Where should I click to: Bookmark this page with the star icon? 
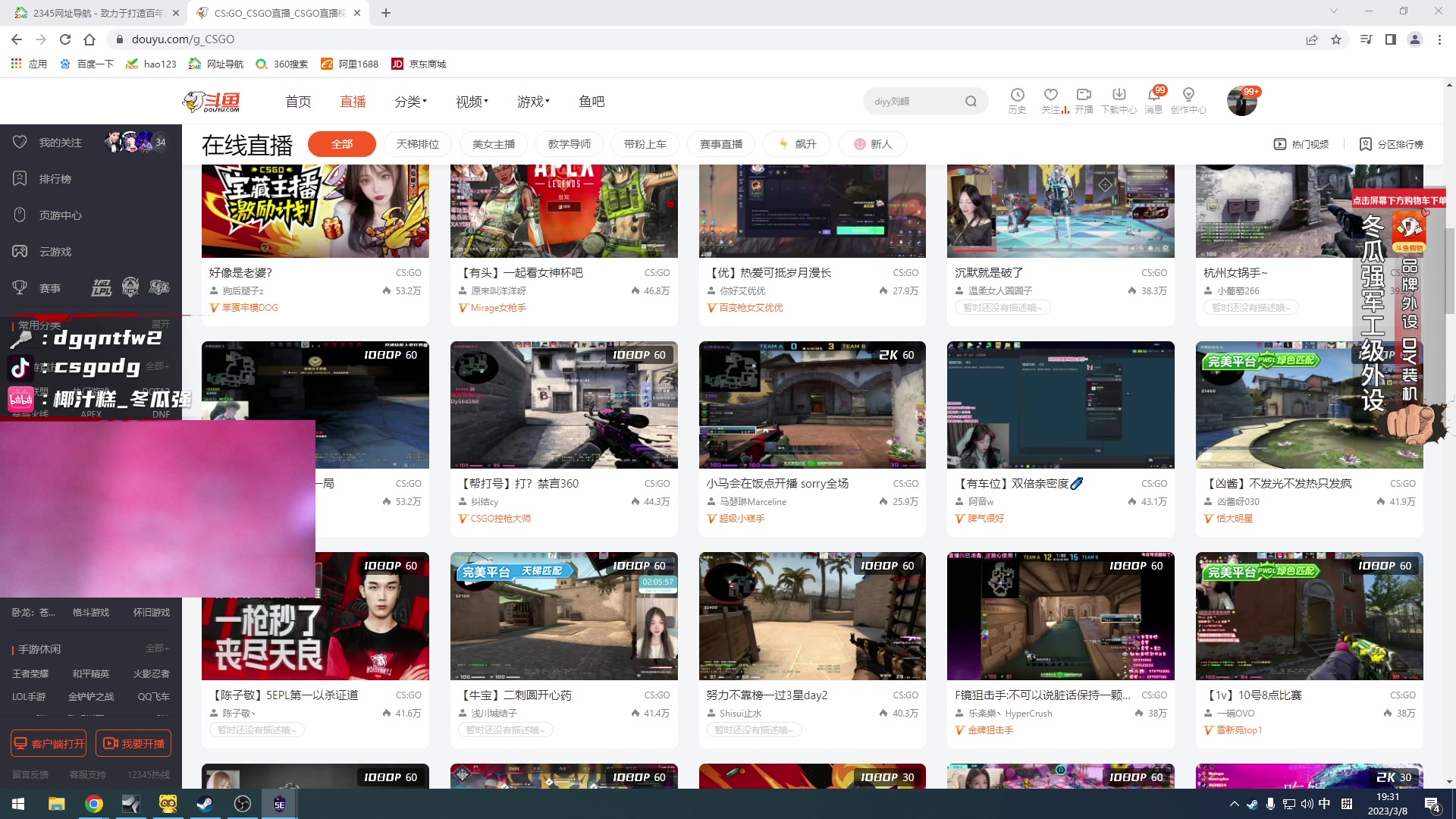(1336, 39)
